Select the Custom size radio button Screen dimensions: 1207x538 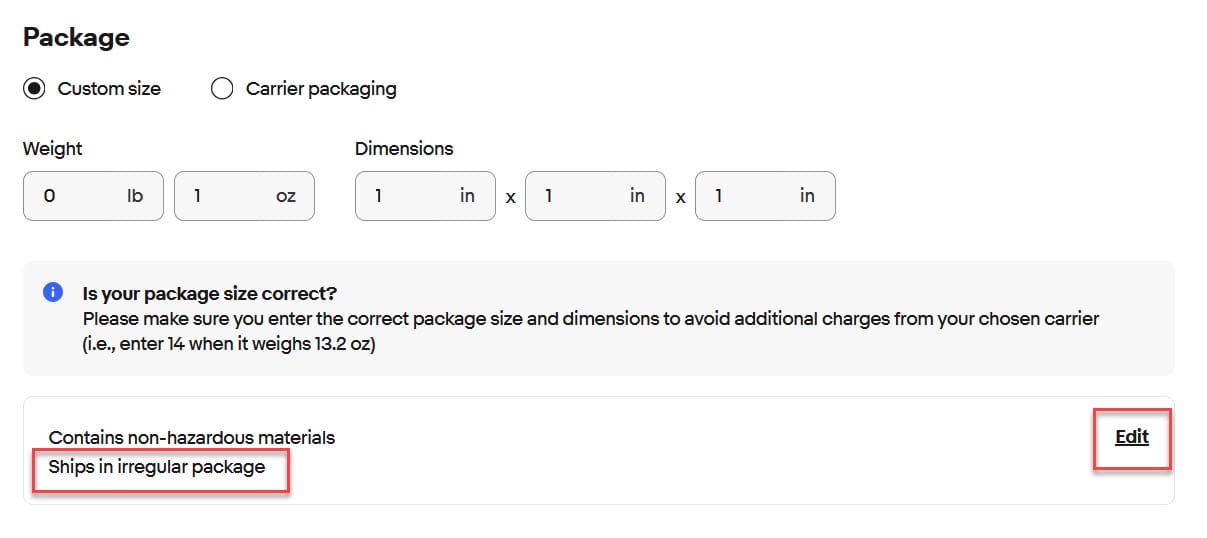coord(35,89)
